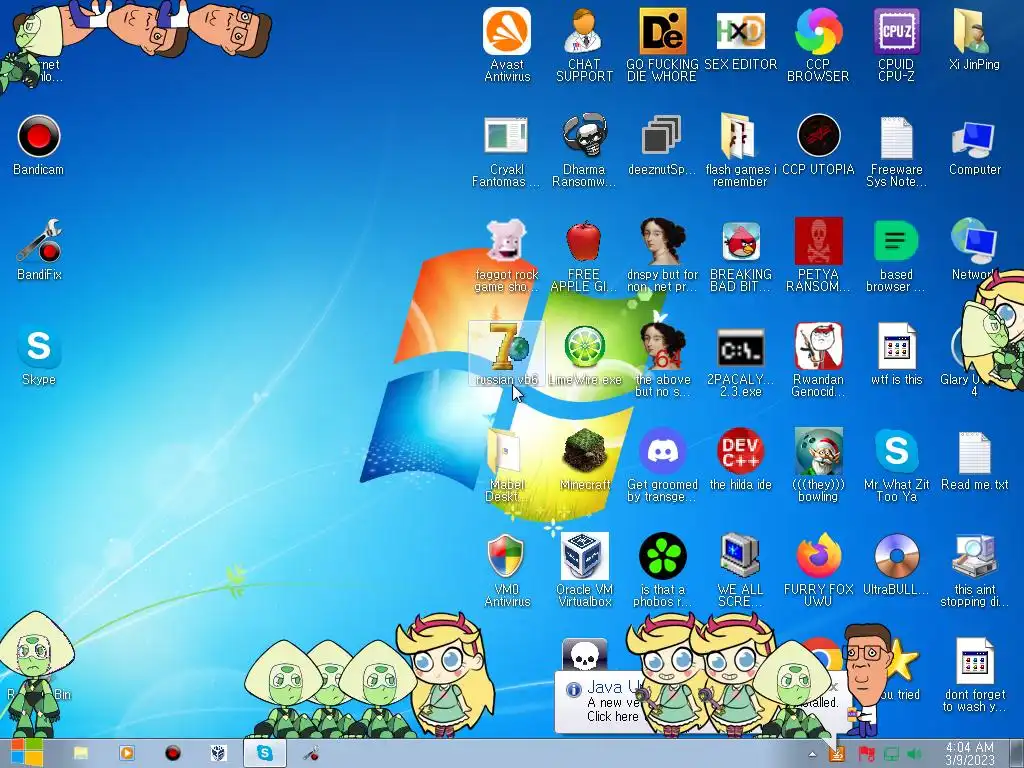Open the 4:04 AM clock and date

pos(969,754)
